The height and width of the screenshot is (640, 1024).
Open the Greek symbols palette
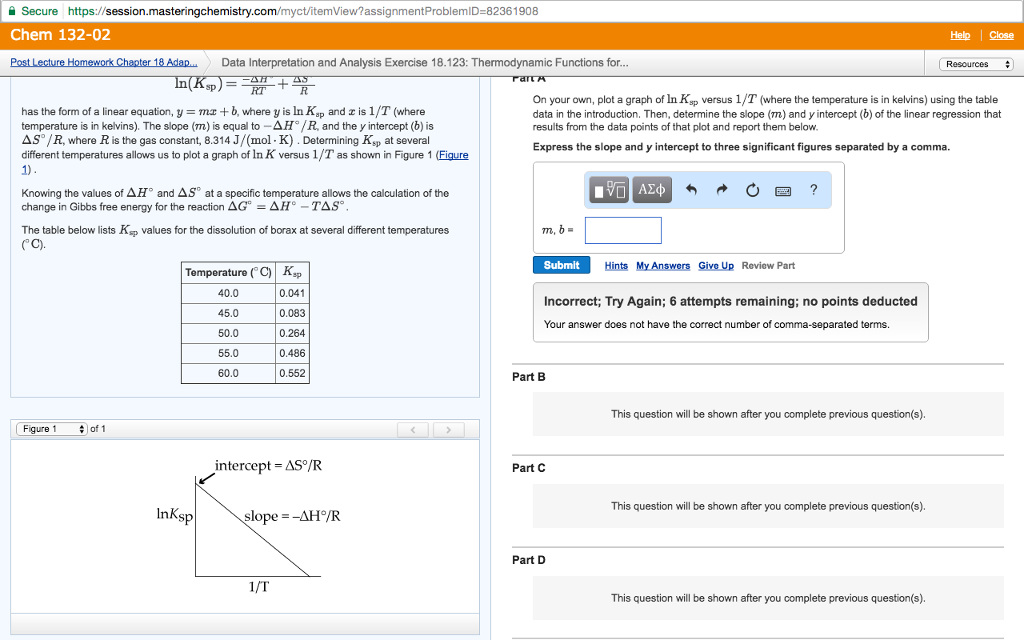coord(652,190)
